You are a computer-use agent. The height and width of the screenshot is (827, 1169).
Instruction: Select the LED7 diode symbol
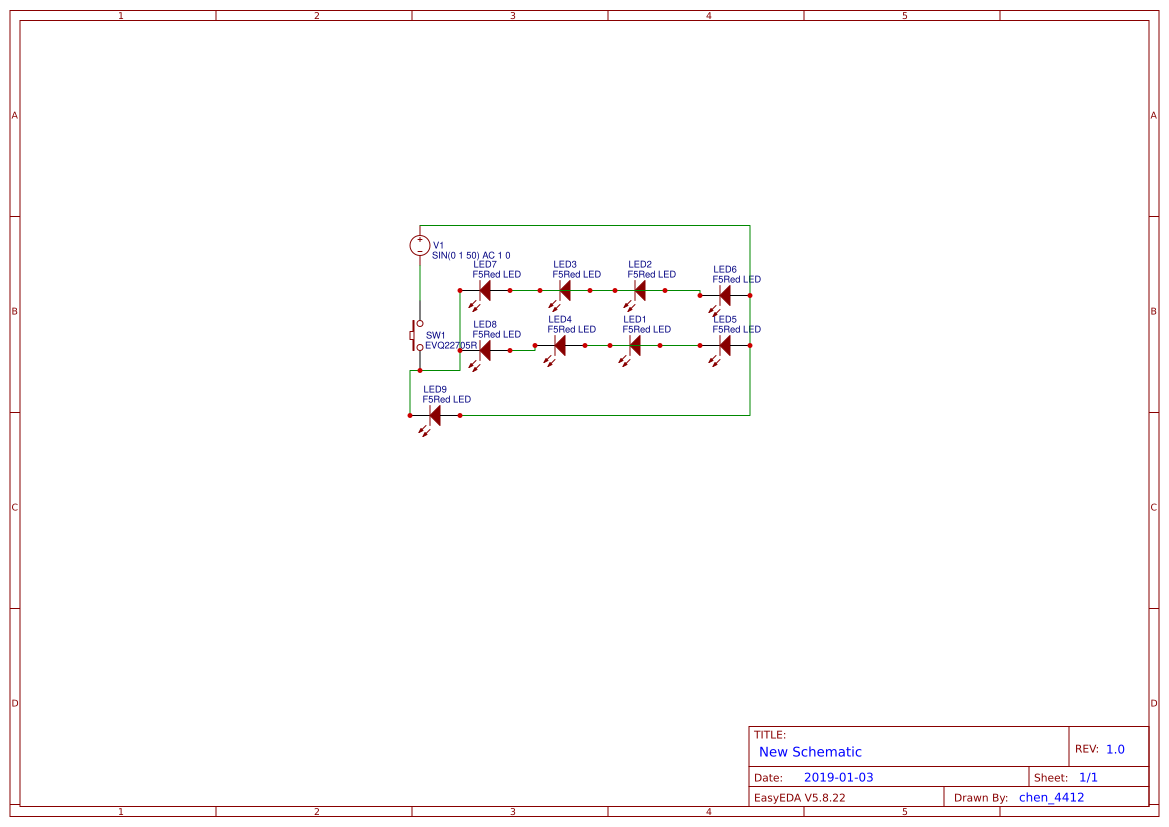click(483, 290)
